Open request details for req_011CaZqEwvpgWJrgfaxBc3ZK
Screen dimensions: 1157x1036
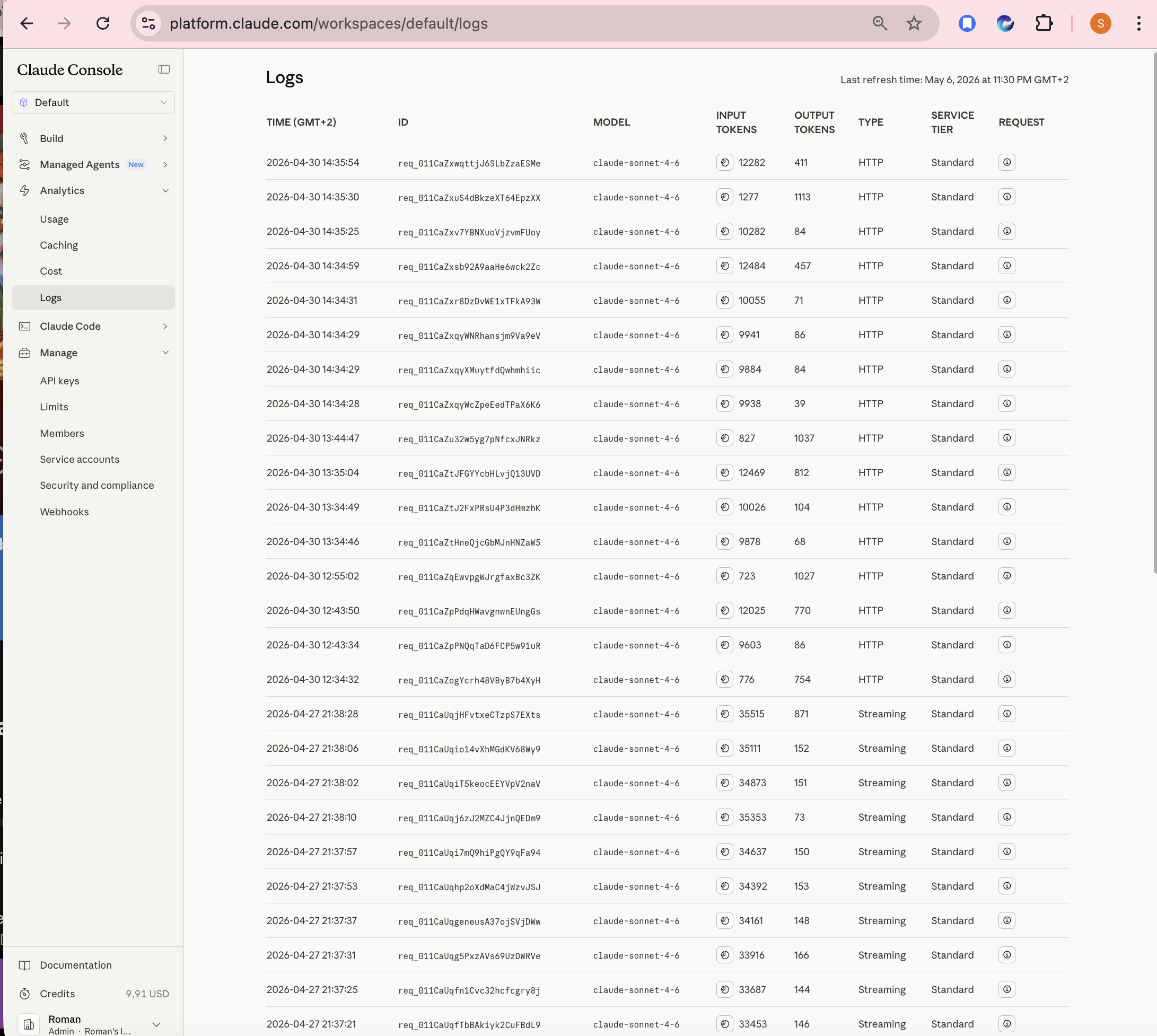[x=1007, y=576]
